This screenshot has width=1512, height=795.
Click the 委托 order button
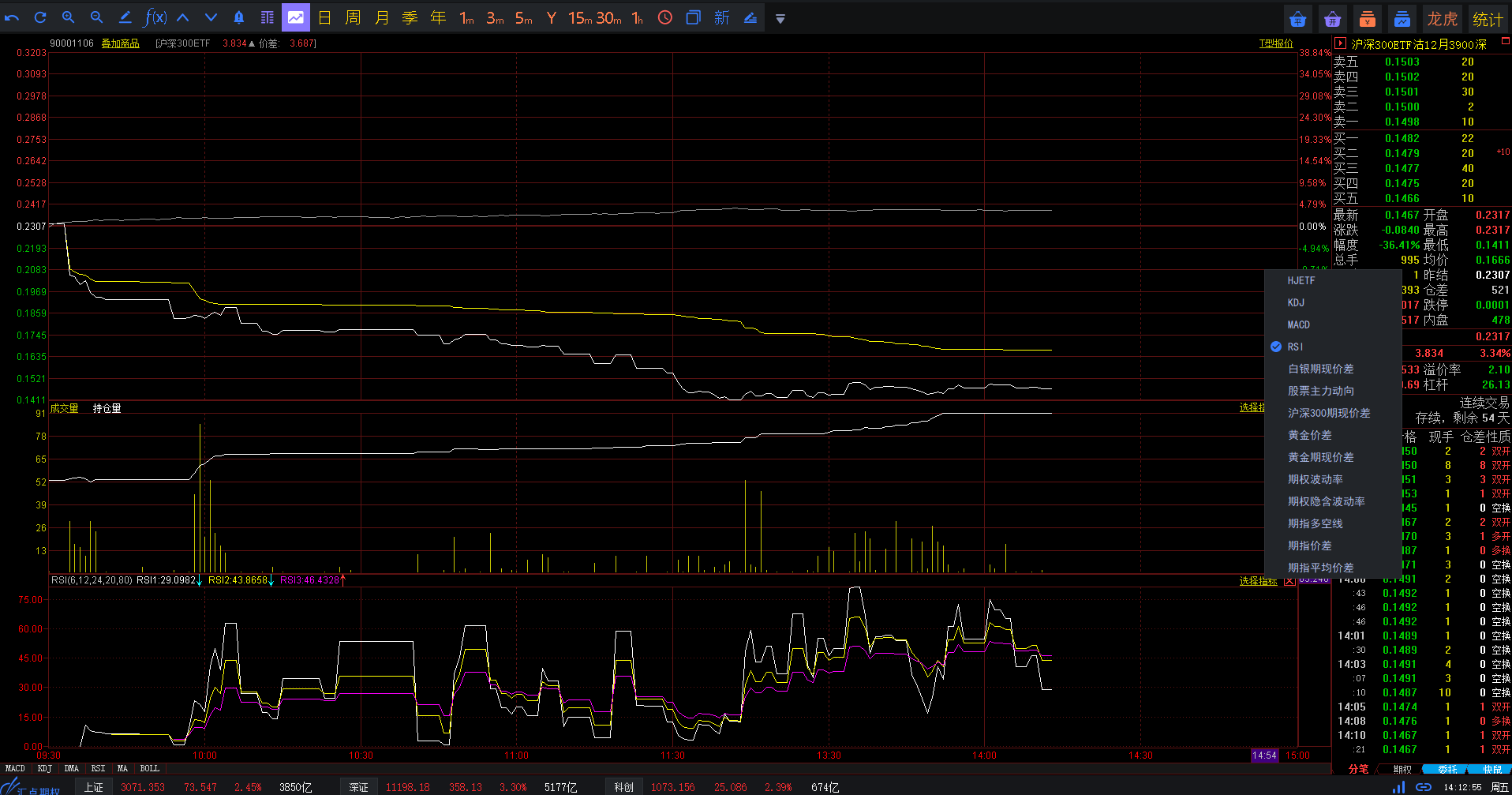click(1447, 769)
